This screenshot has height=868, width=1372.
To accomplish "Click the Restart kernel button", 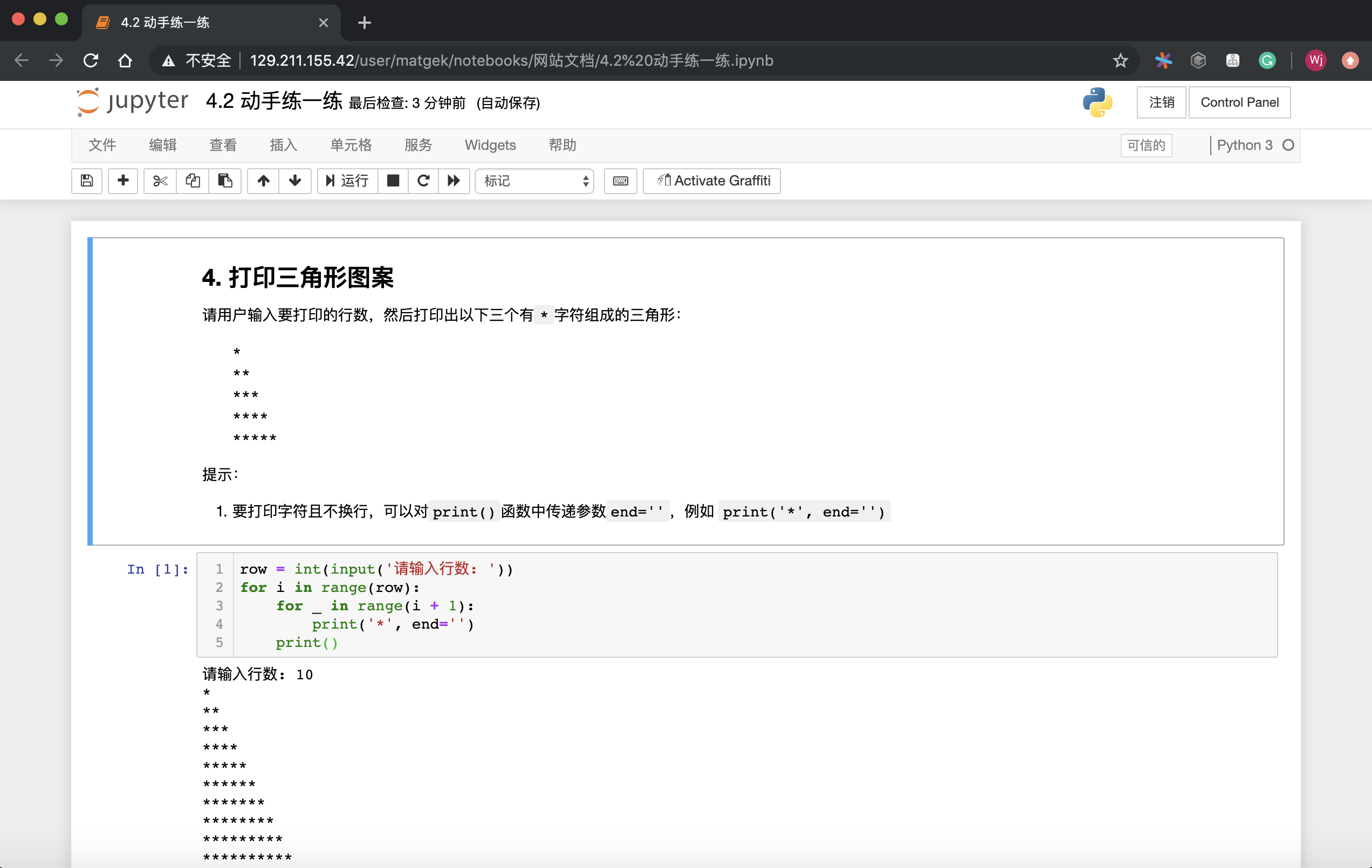I will tap(424, 181).
